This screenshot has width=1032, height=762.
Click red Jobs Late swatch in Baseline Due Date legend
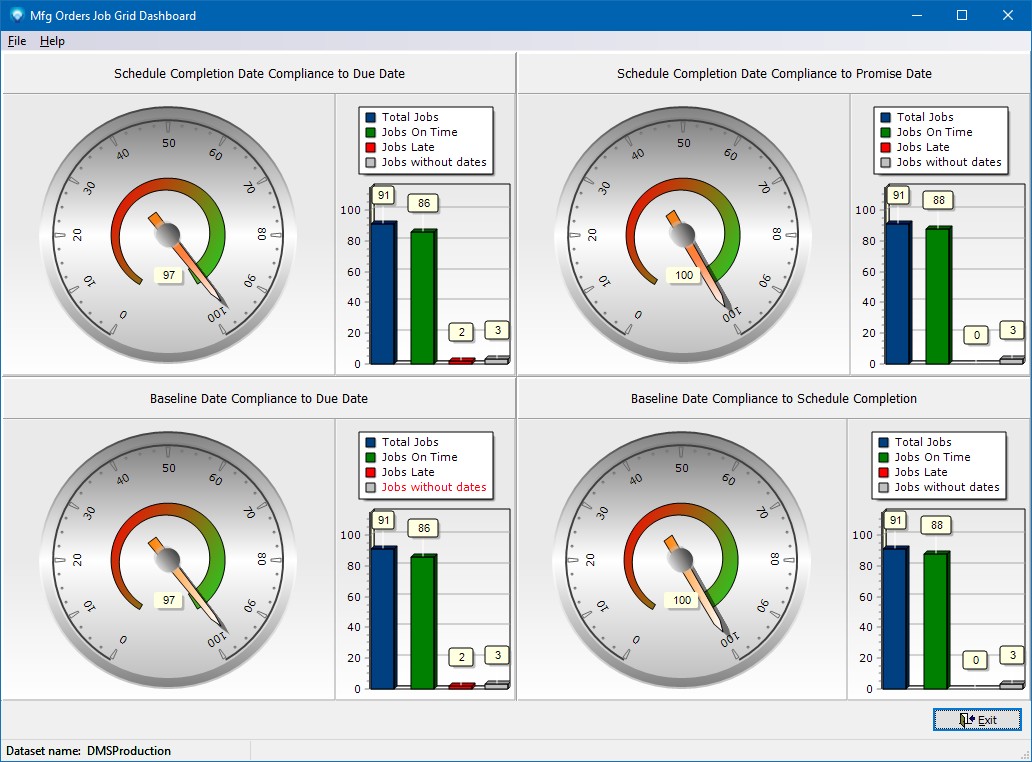tap(370, 472)
